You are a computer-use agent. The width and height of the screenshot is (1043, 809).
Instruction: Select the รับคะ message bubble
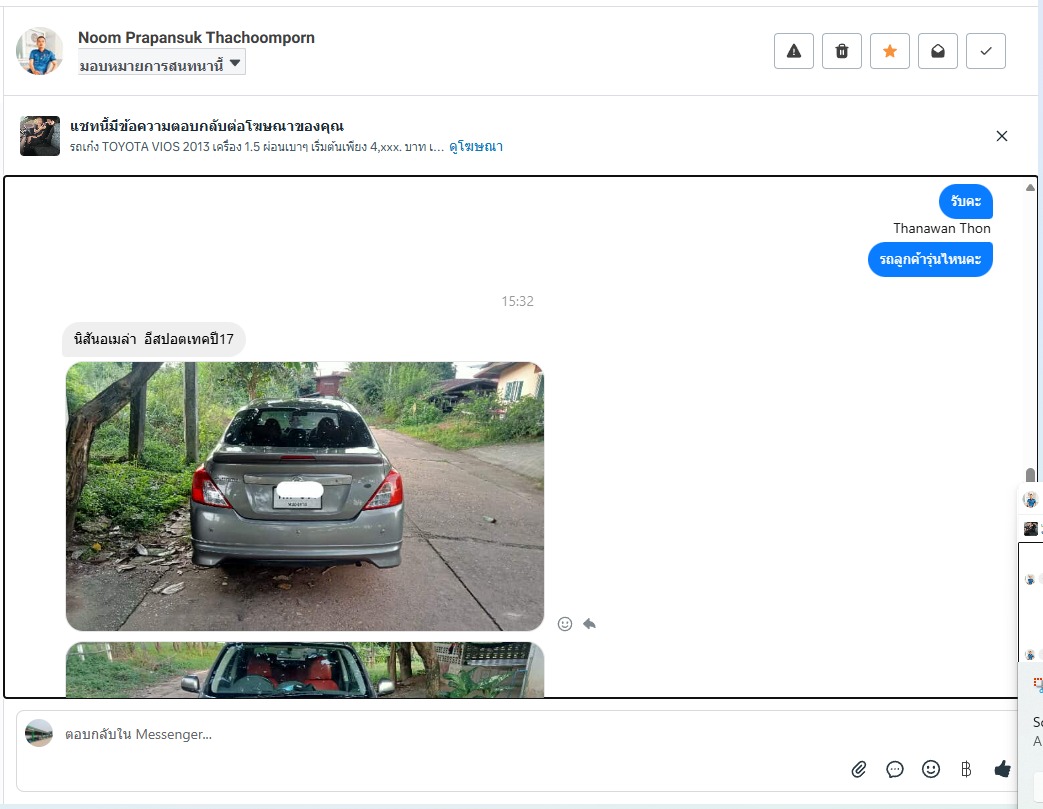[x=966, y=201]
